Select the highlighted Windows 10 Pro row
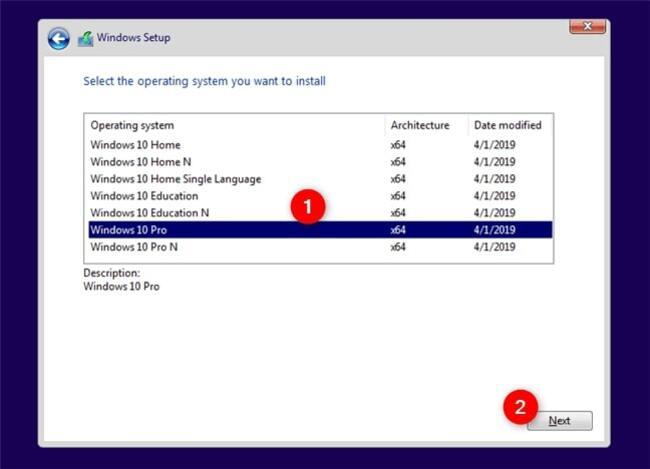650x469 pixels. 320,230
